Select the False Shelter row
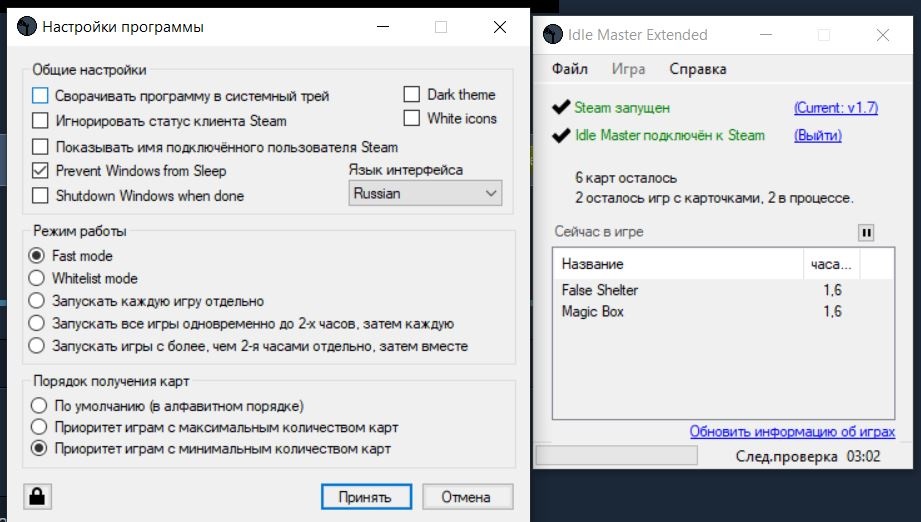This screenshot has width=921, height=522. 723,289
